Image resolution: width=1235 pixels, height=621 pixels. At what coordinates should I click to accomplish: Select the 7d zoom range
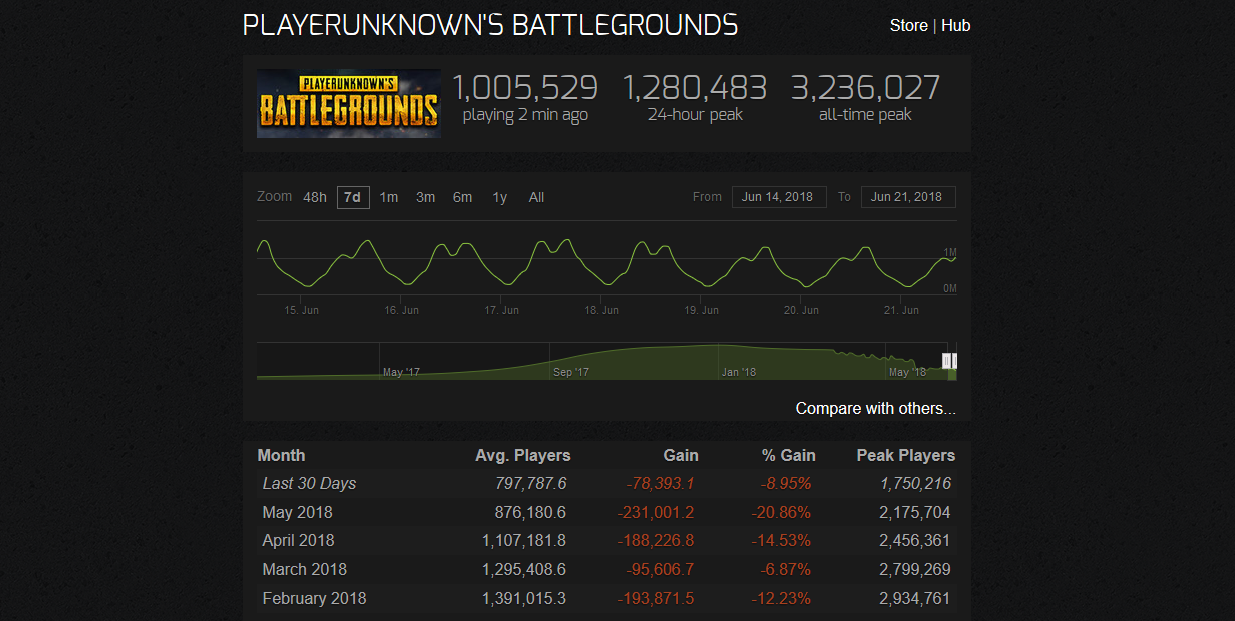tap(352, 197)
